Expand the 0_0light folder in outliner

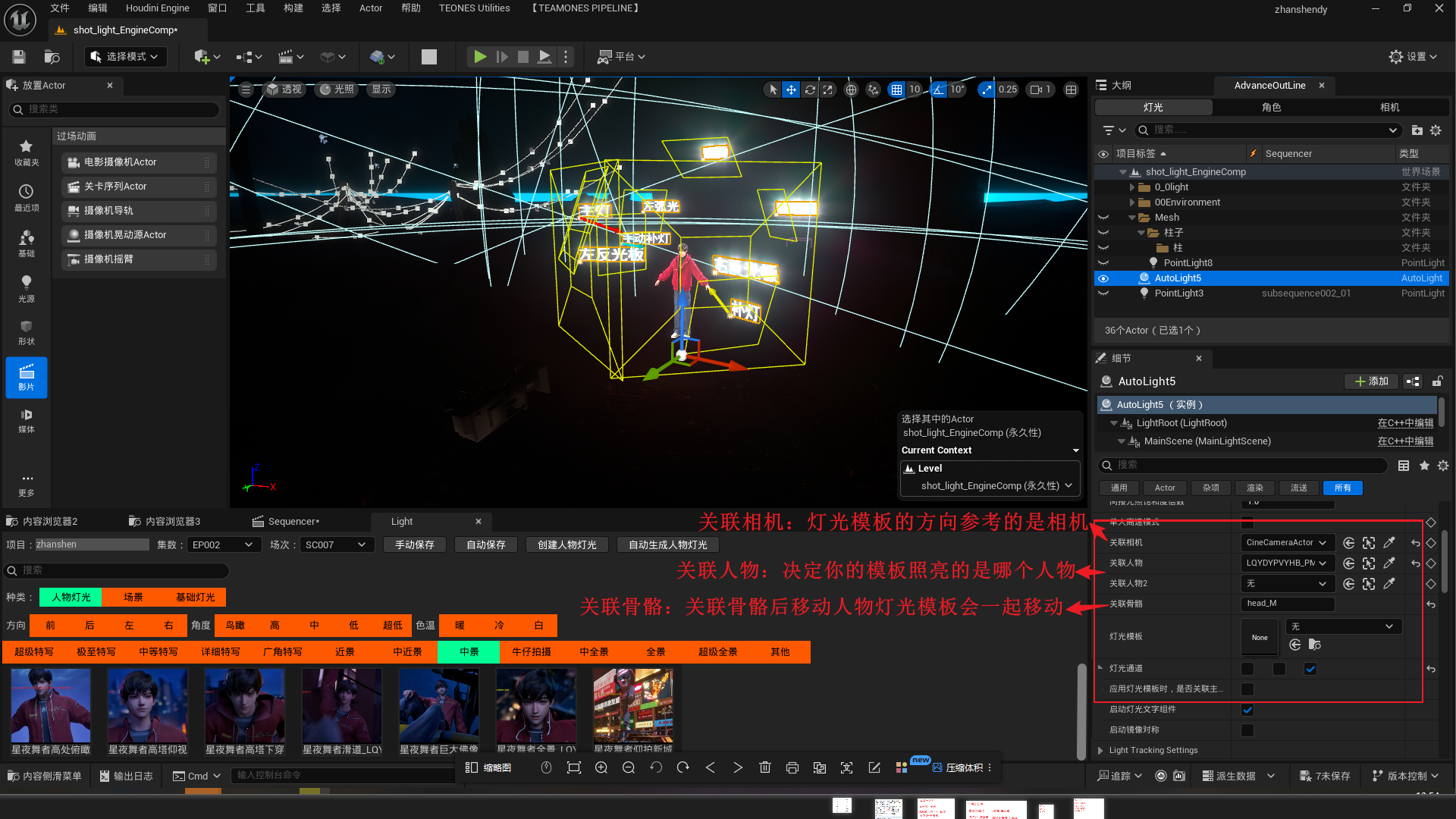pos(1132,187)
